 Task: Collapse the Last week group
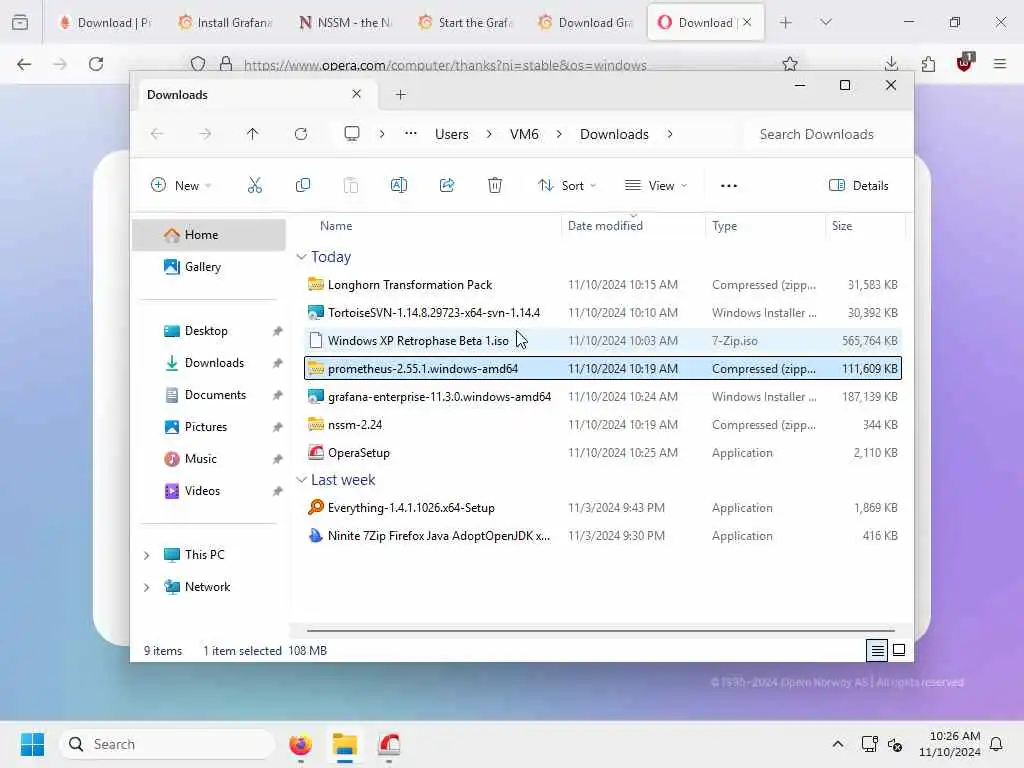point(301,480)
